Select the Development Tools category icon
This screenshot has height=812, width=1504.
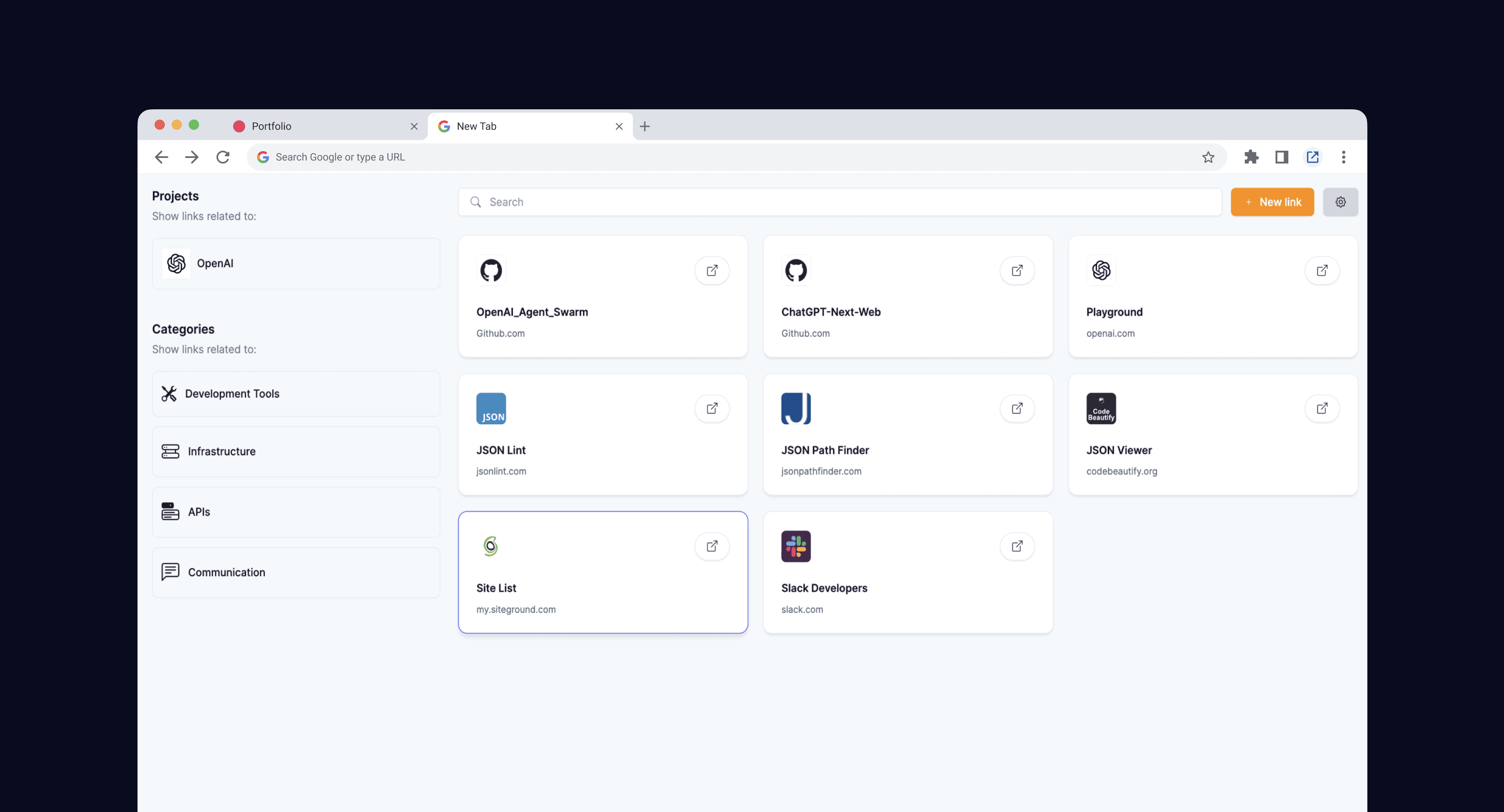169,394
